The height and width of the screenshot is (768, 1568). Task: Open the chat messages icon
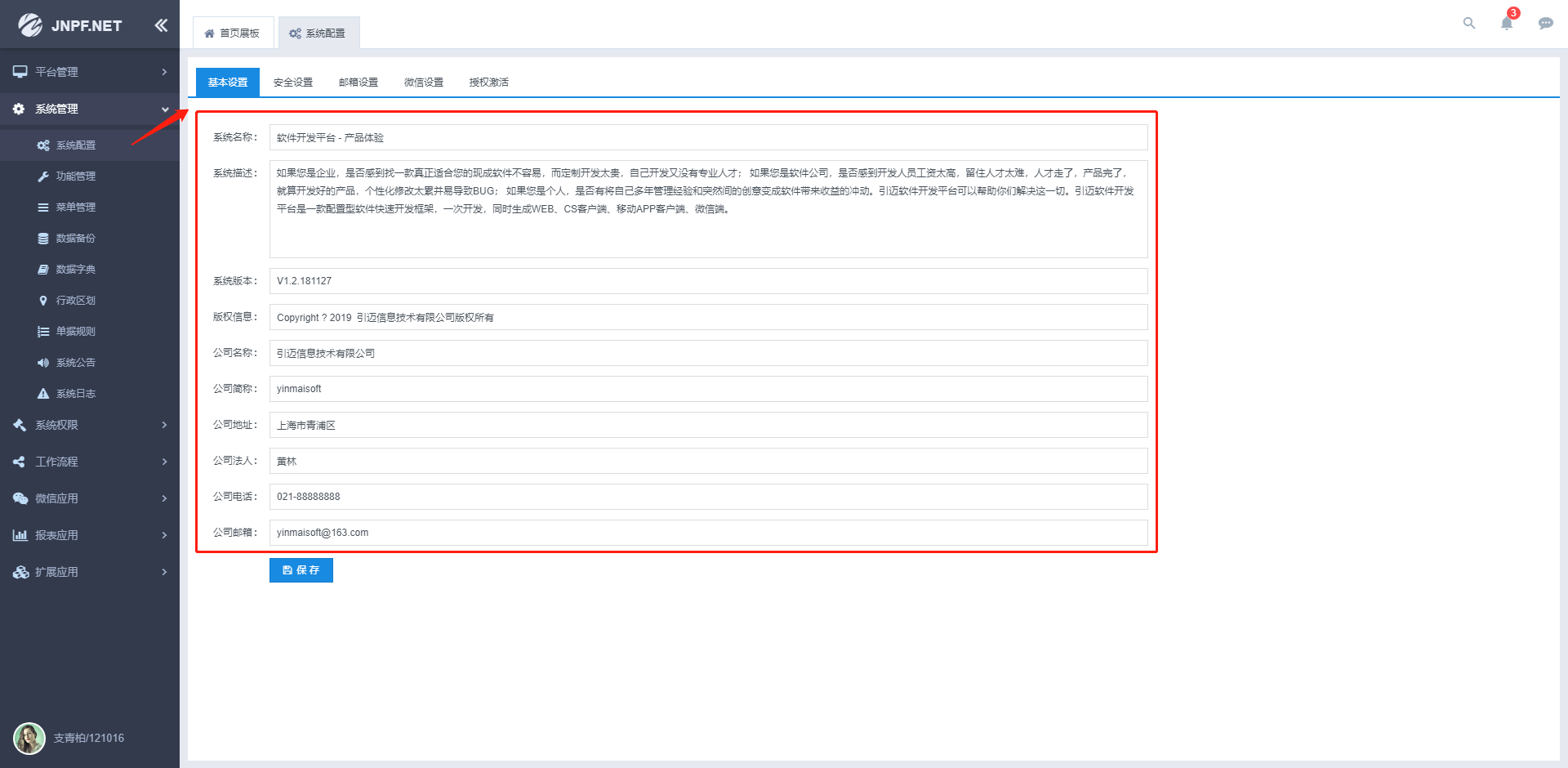click(x=1546, y=23)
